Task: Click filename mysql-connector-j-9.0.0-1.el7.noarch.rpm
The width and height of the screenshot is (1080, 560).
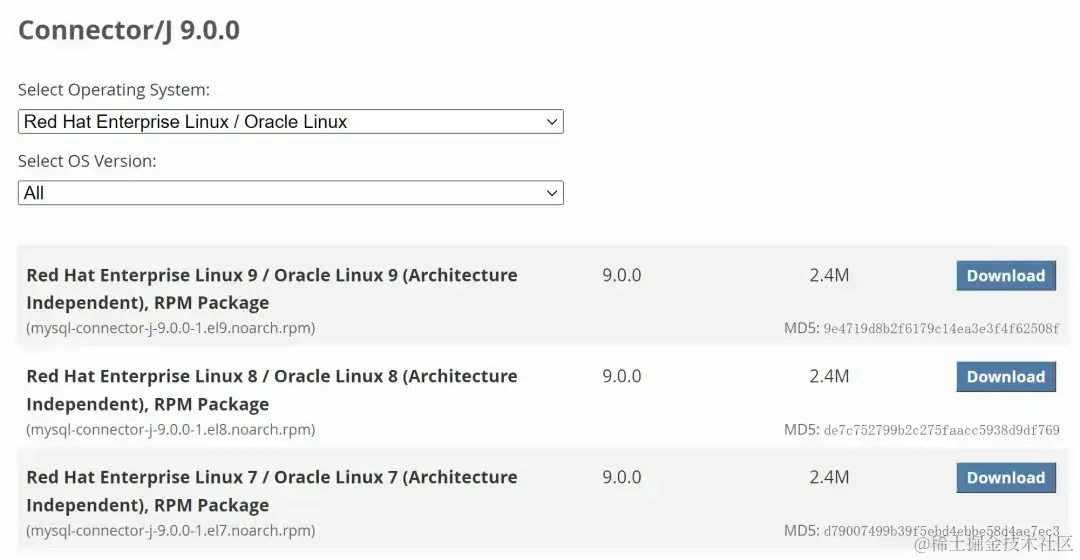Action: (x=171, y=530)
